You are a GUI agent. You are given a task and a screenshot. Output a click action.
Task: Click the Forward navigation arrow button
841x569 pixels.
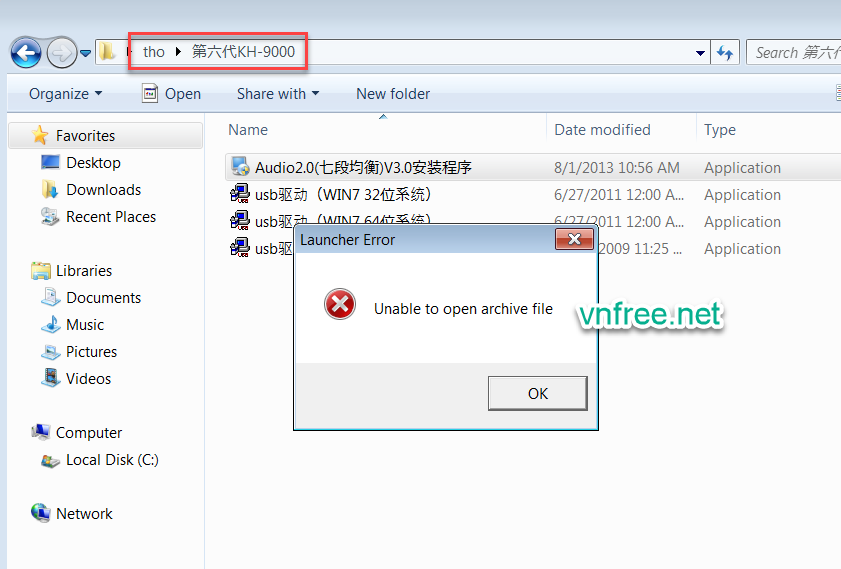(x=61, y=52)
